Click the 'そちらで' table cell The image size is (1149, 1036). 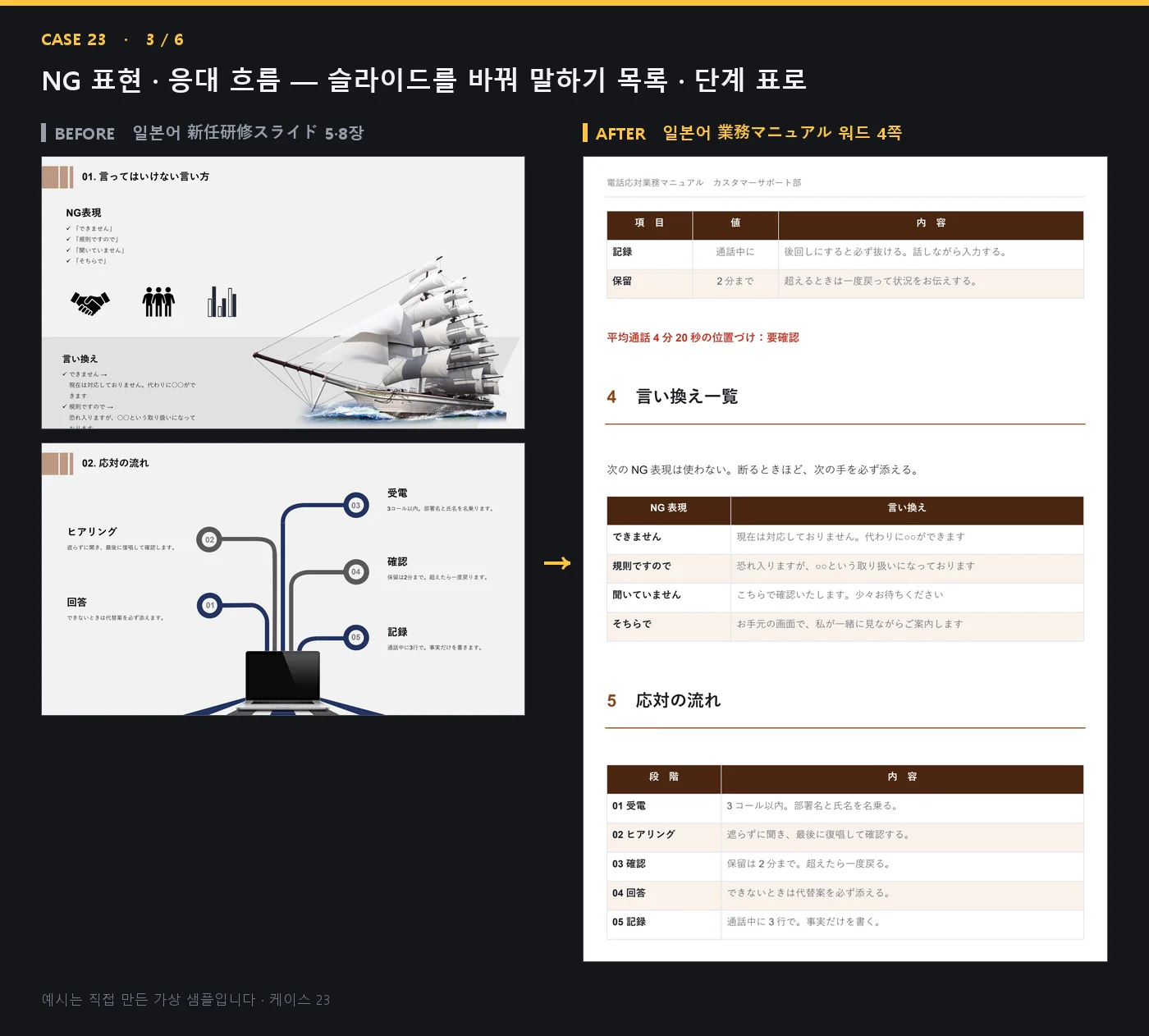pyautogui.click(x=669, y=626)
